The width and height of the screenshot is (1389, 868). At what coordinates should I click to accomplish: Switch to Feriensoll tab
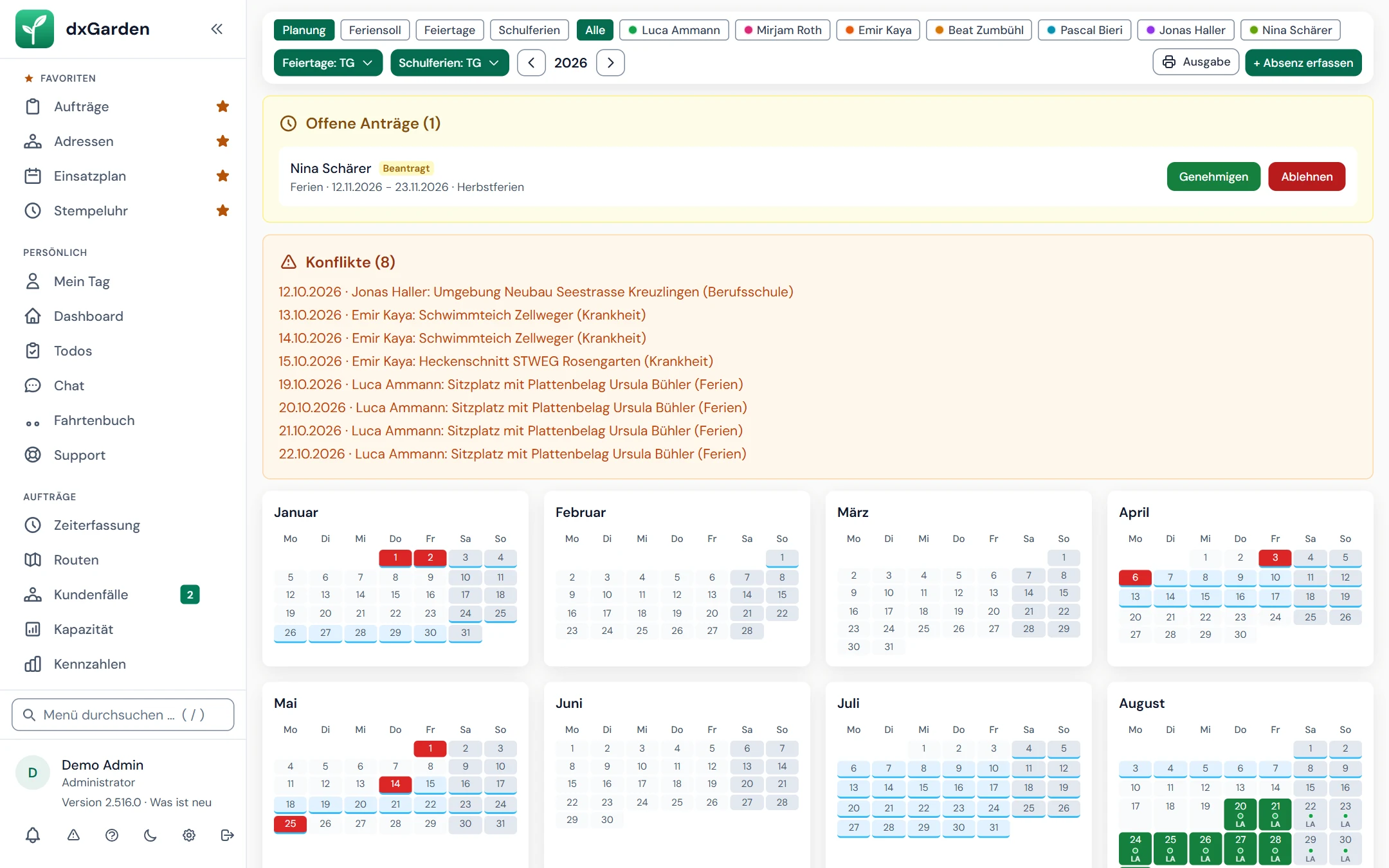375,30
